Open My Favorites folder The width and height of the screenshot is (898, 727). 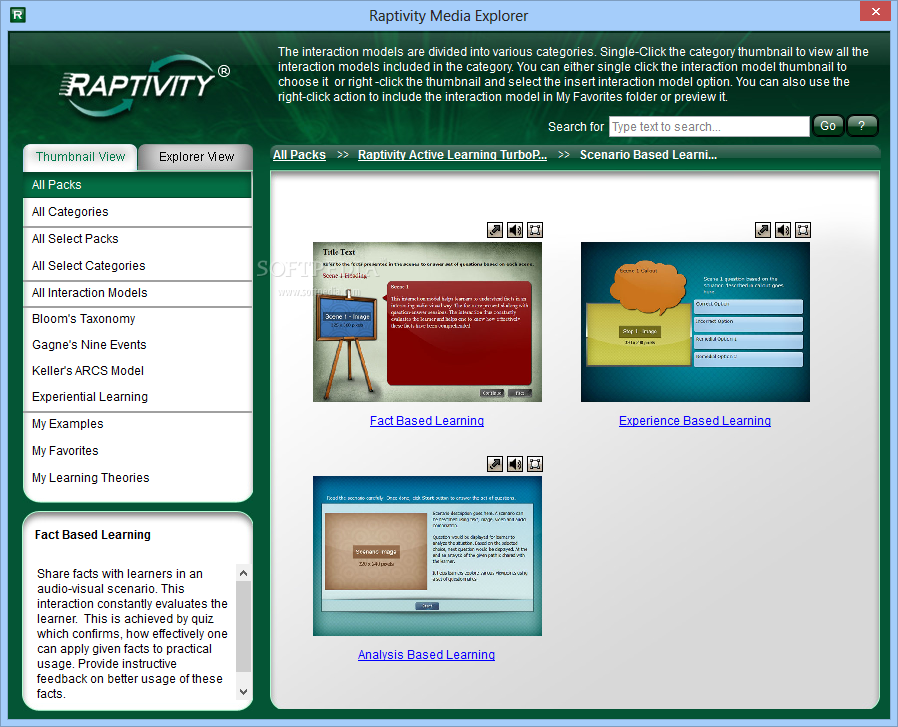pyautogui.click(x=137, y=450)
